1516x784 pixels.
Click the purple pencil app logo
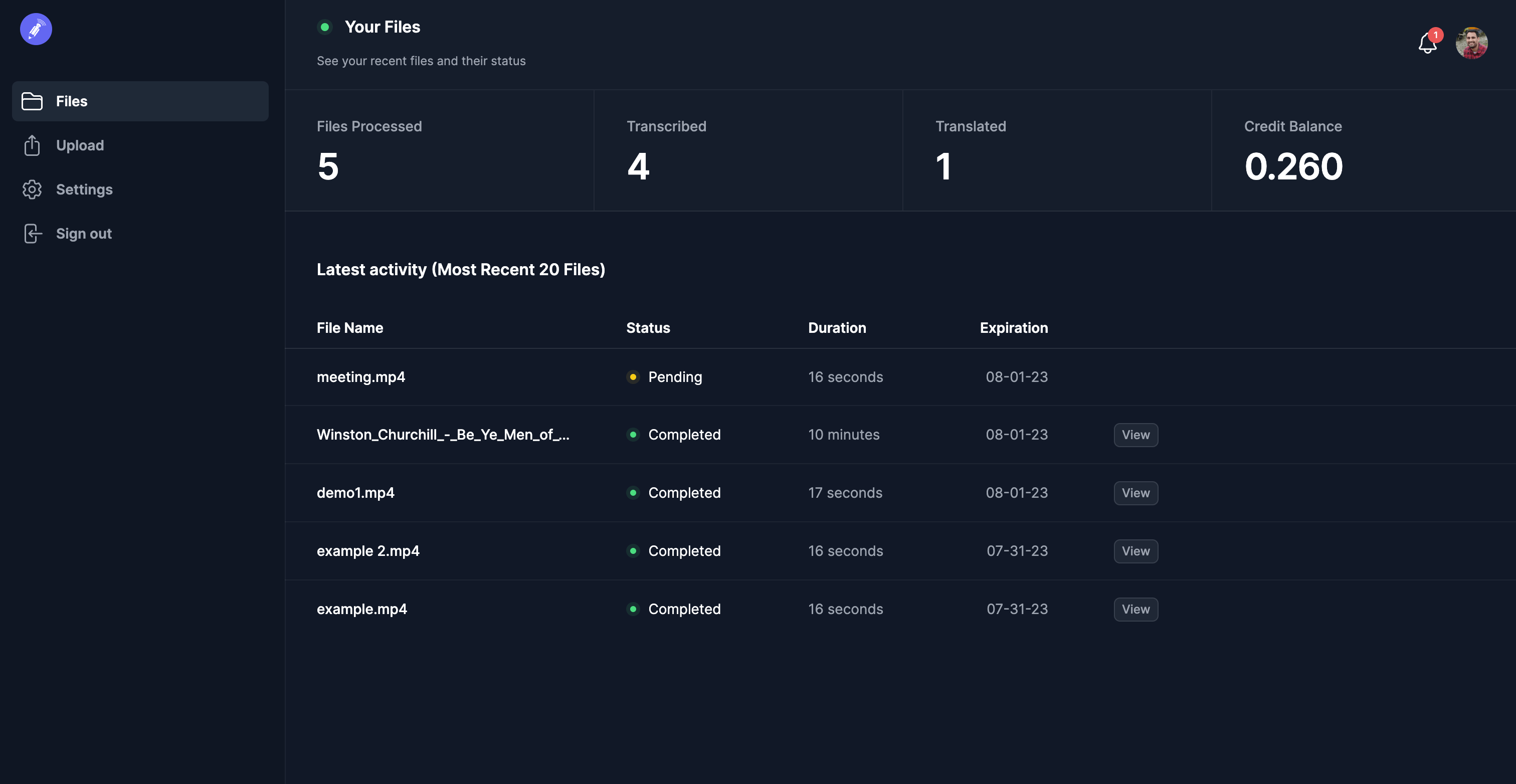point(36,30)
